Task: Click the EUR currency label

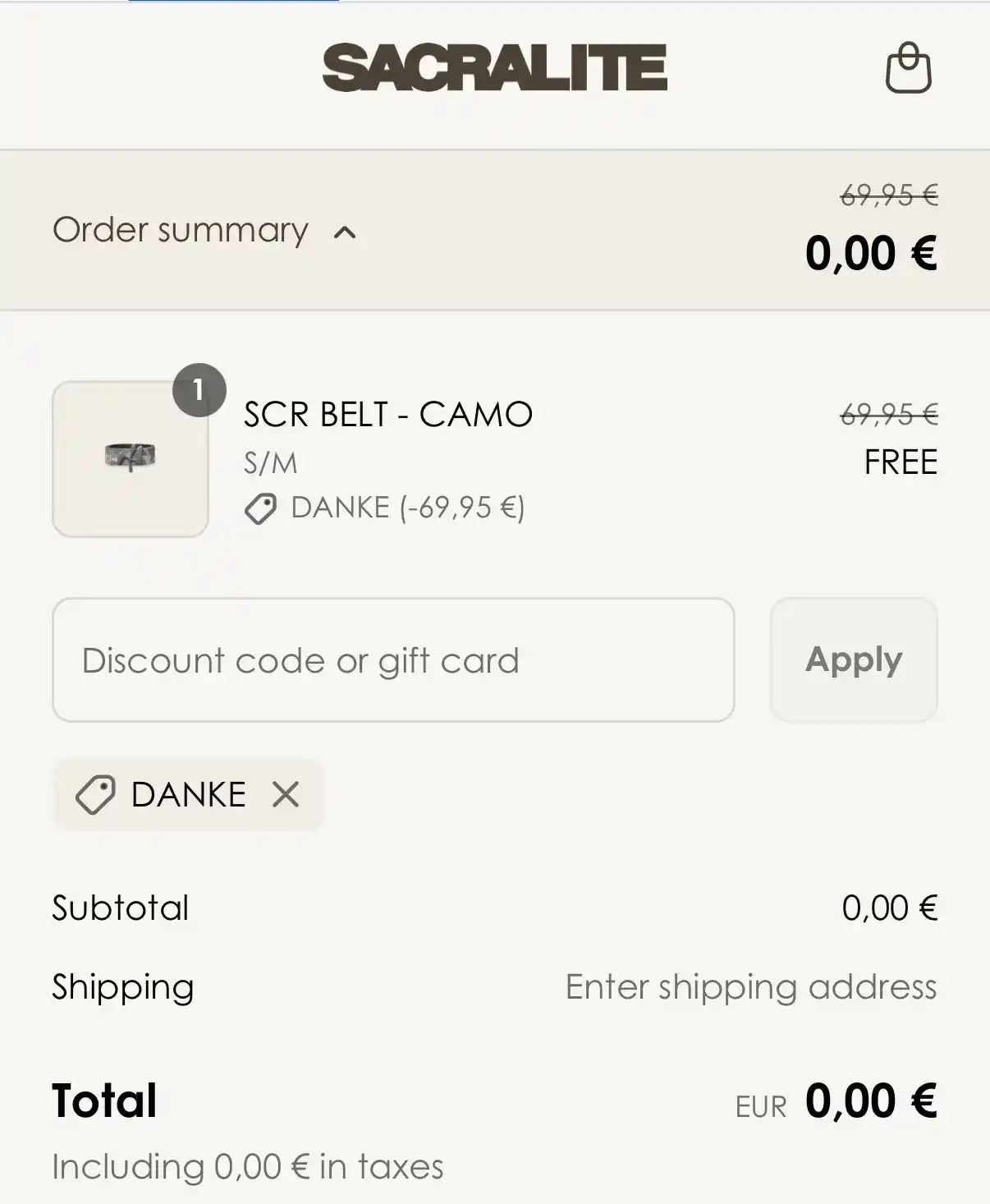Action: [x=761, y=1107]
